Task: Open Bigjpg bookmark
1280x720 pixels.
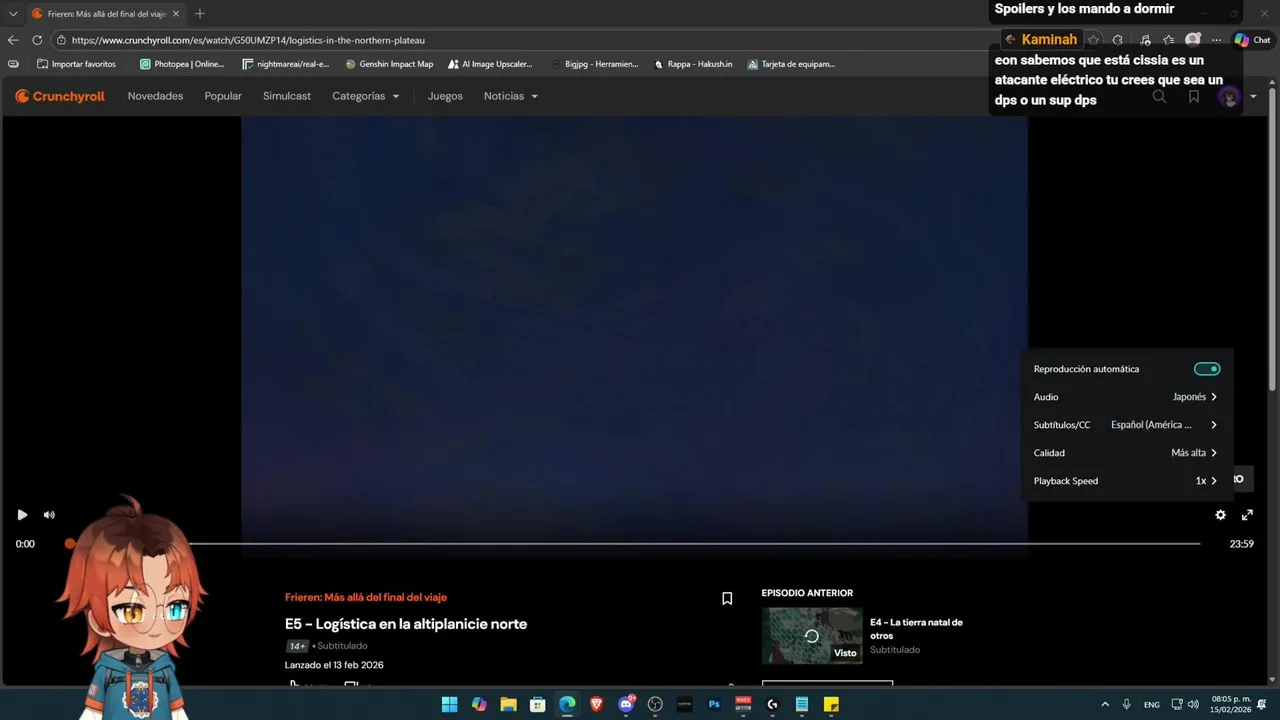Action: (594, 64)
